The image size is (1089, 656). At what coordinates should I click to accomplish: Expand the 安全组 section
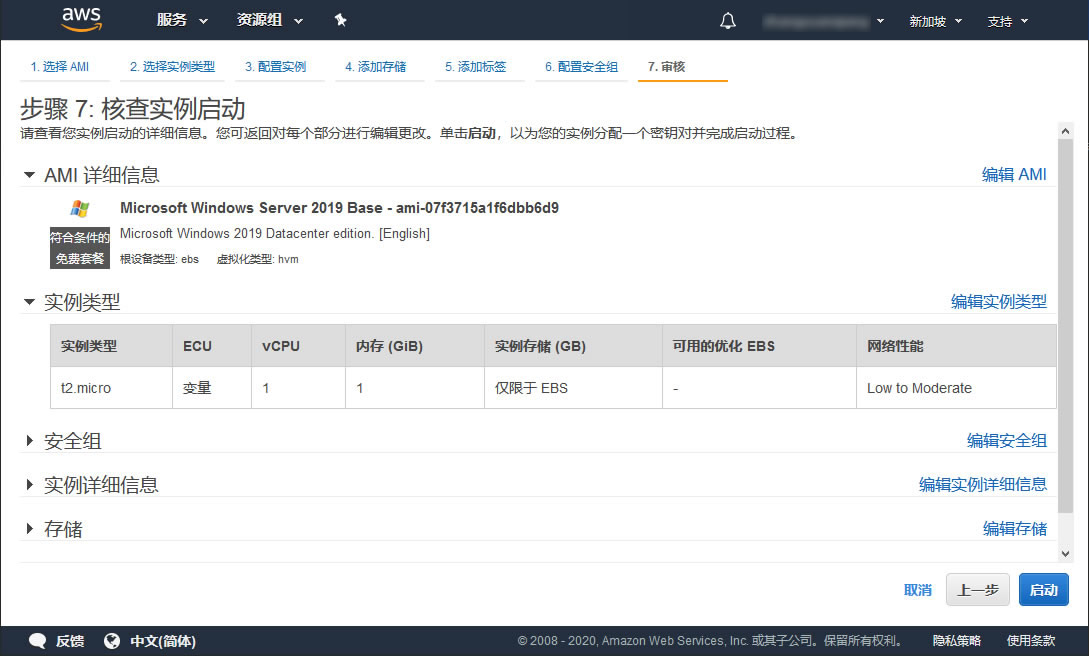point(29,440)
